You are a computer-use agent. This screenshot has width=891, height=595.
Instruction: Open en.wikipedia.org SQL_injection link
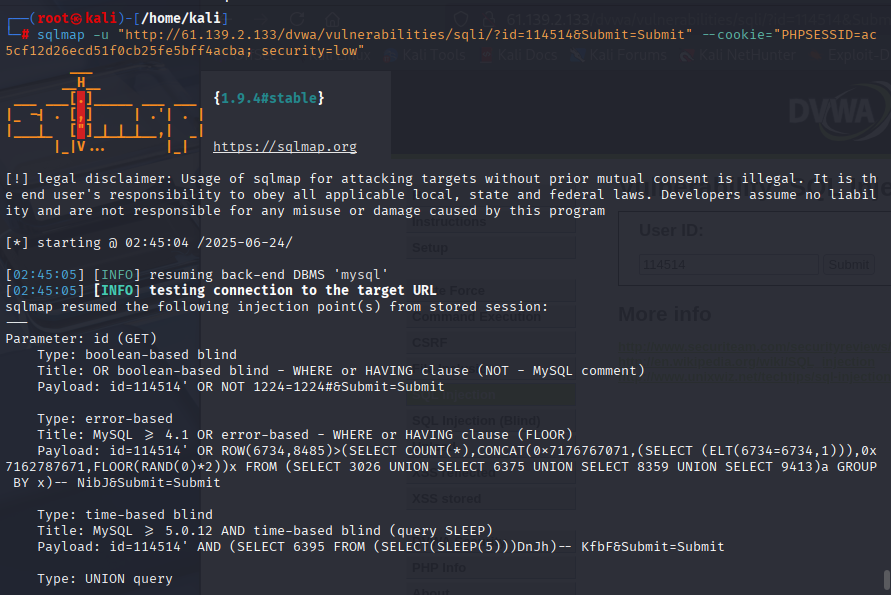[747, 361]
